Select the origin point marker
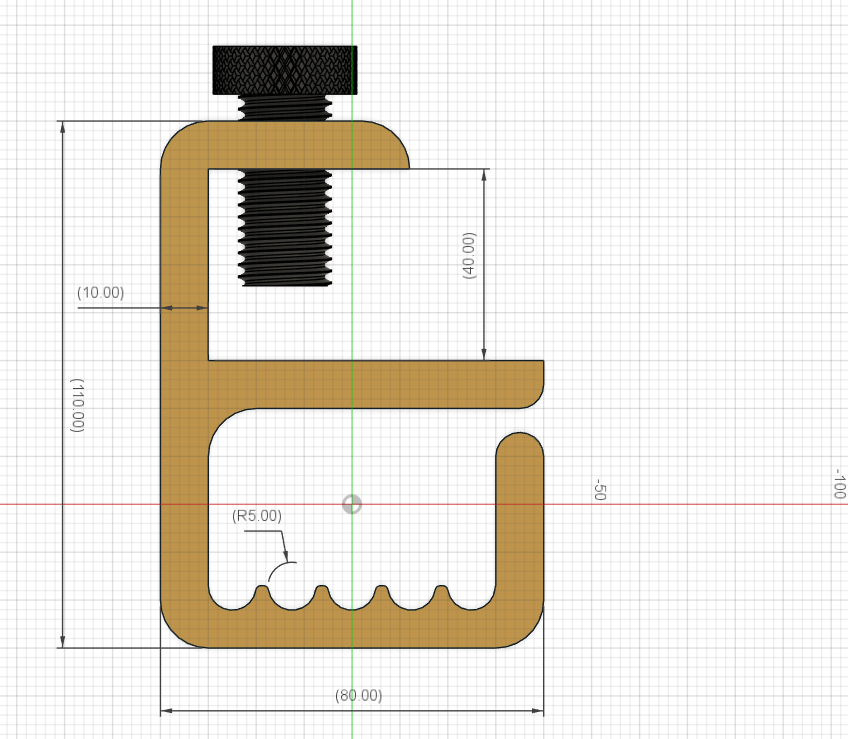Screen dimensions: 848x739 pos(351,504)
